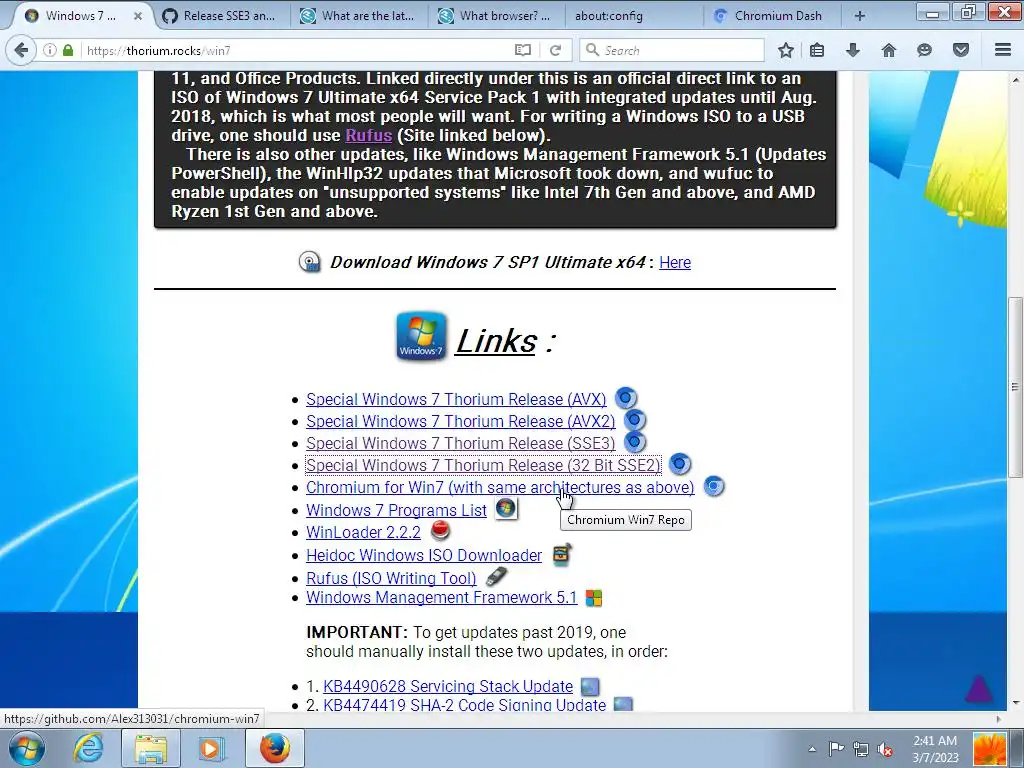Image resolution: width=1024 pixels, height=768 pixels.
Task: Open the KB4474419 SHA-2 Code Signing Update link
Action: 464,705
